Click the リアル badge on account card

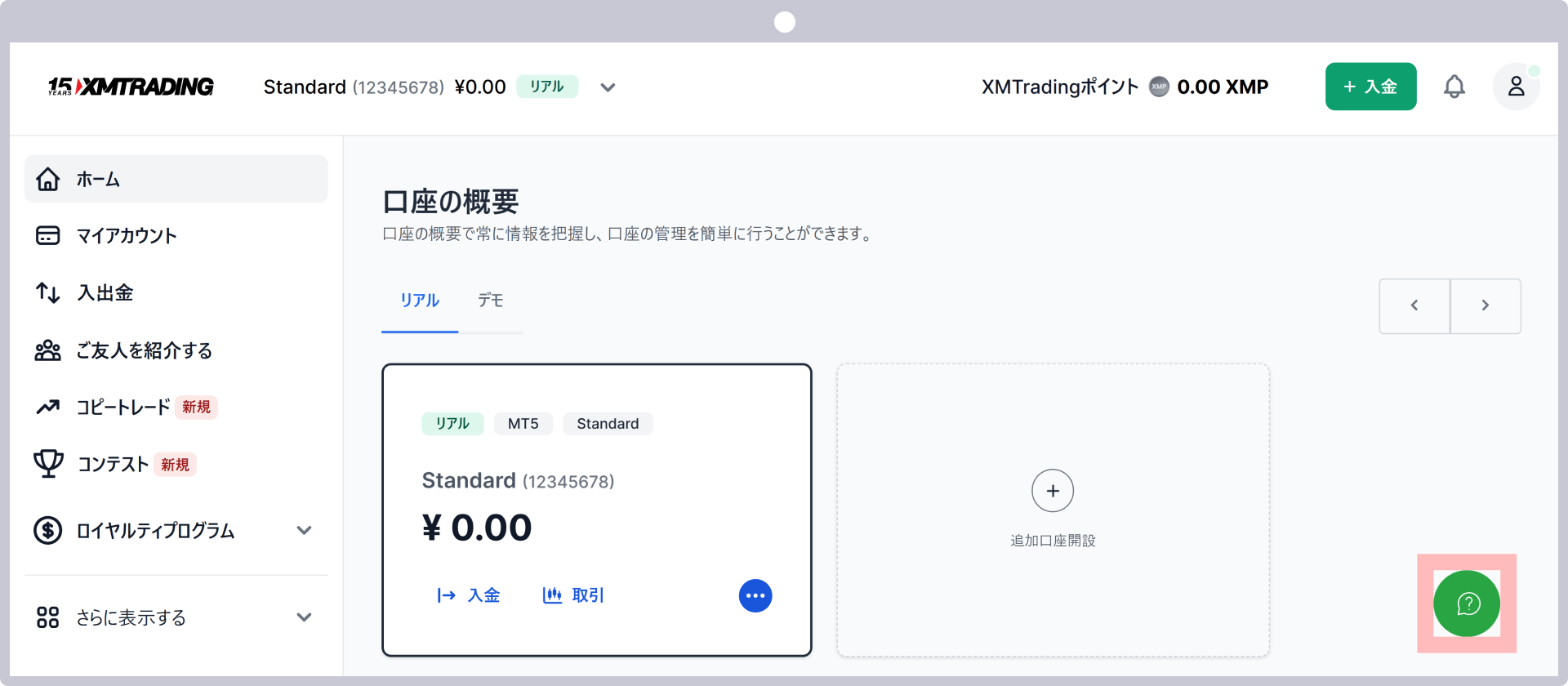tap(452, 424)
